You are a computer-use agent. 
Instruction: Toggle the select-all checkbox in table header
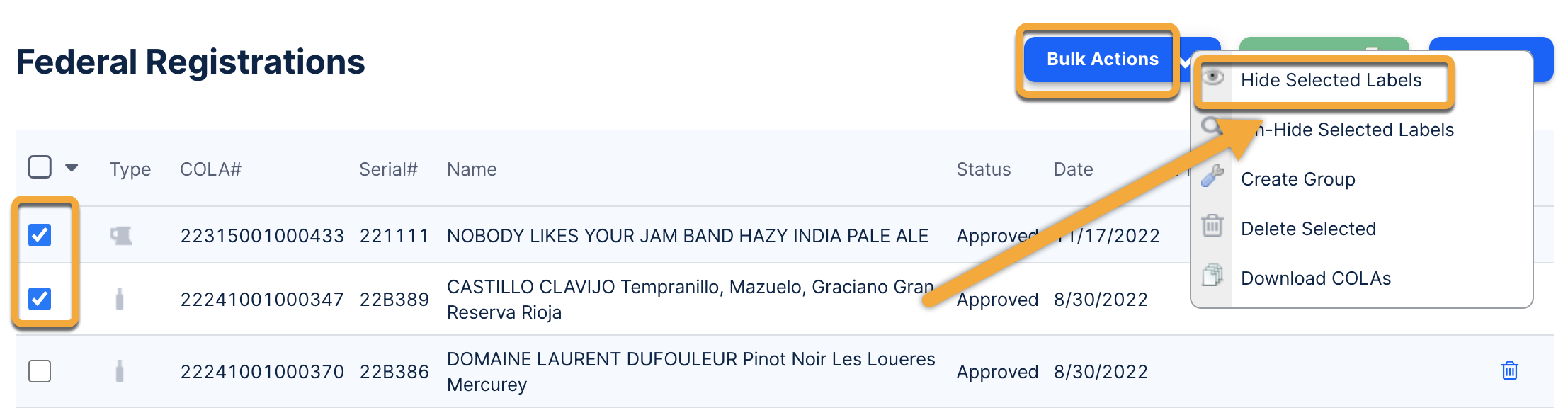pyautogui.click(x=40, y=168)
